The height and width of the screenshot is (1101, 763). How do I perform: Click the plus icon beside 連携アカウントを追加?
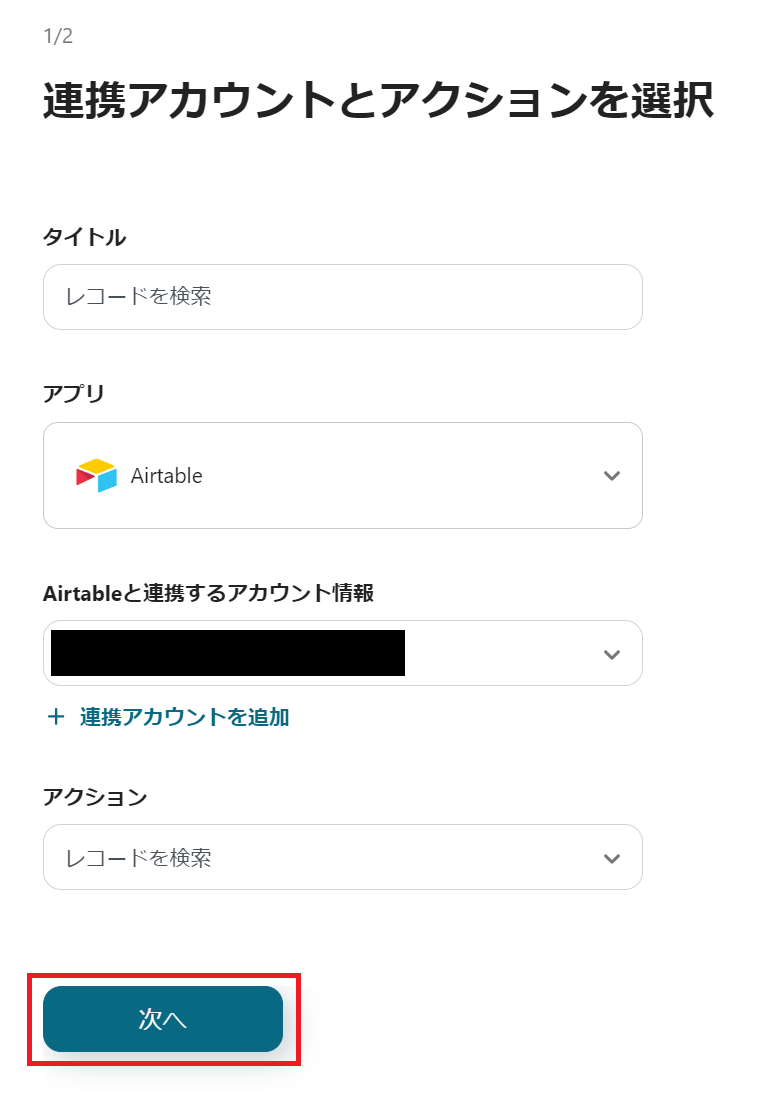click(x=56, y=717)
